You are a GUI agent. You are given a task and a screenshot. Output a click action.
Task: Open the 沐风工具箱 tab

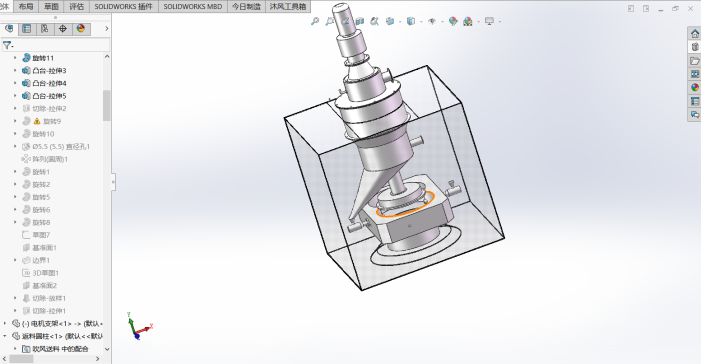tap(288, 6)
